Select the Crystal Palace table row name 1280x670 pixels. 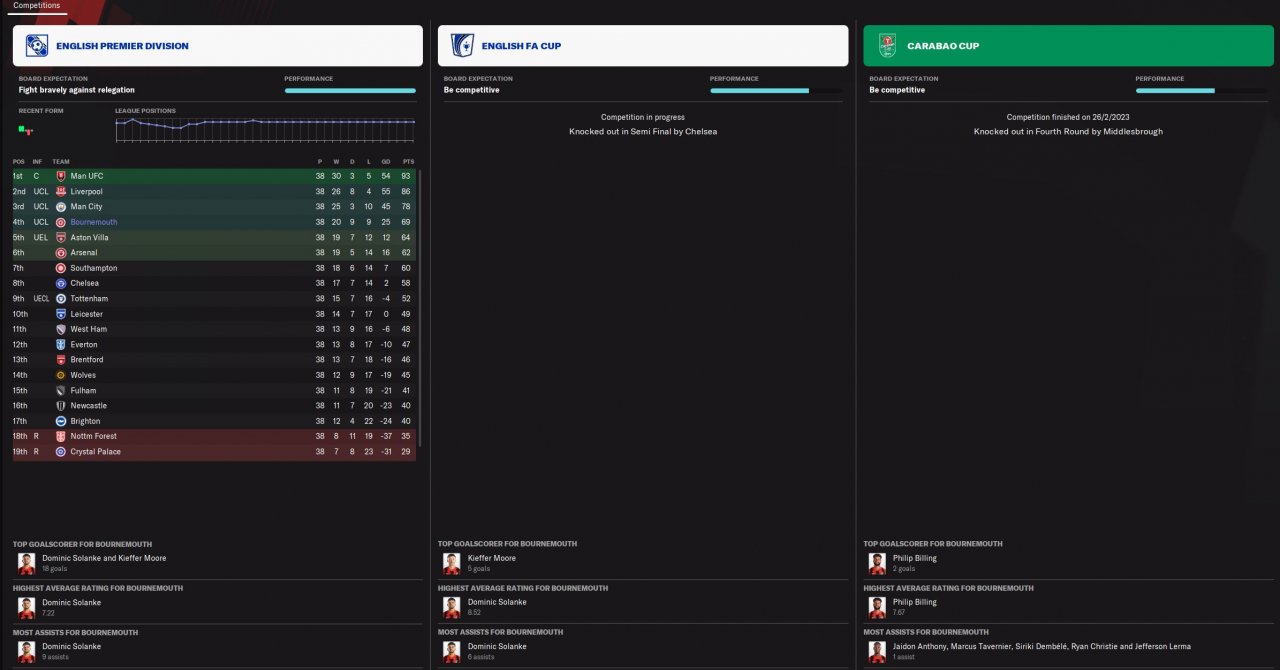tap(95, 452)
